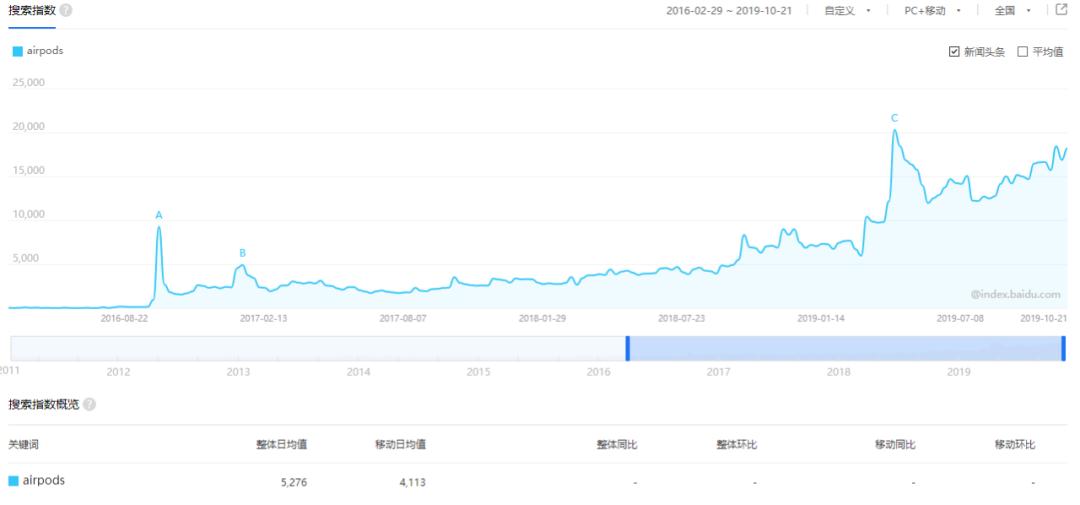Click the value 4,113 in the table

413,482
